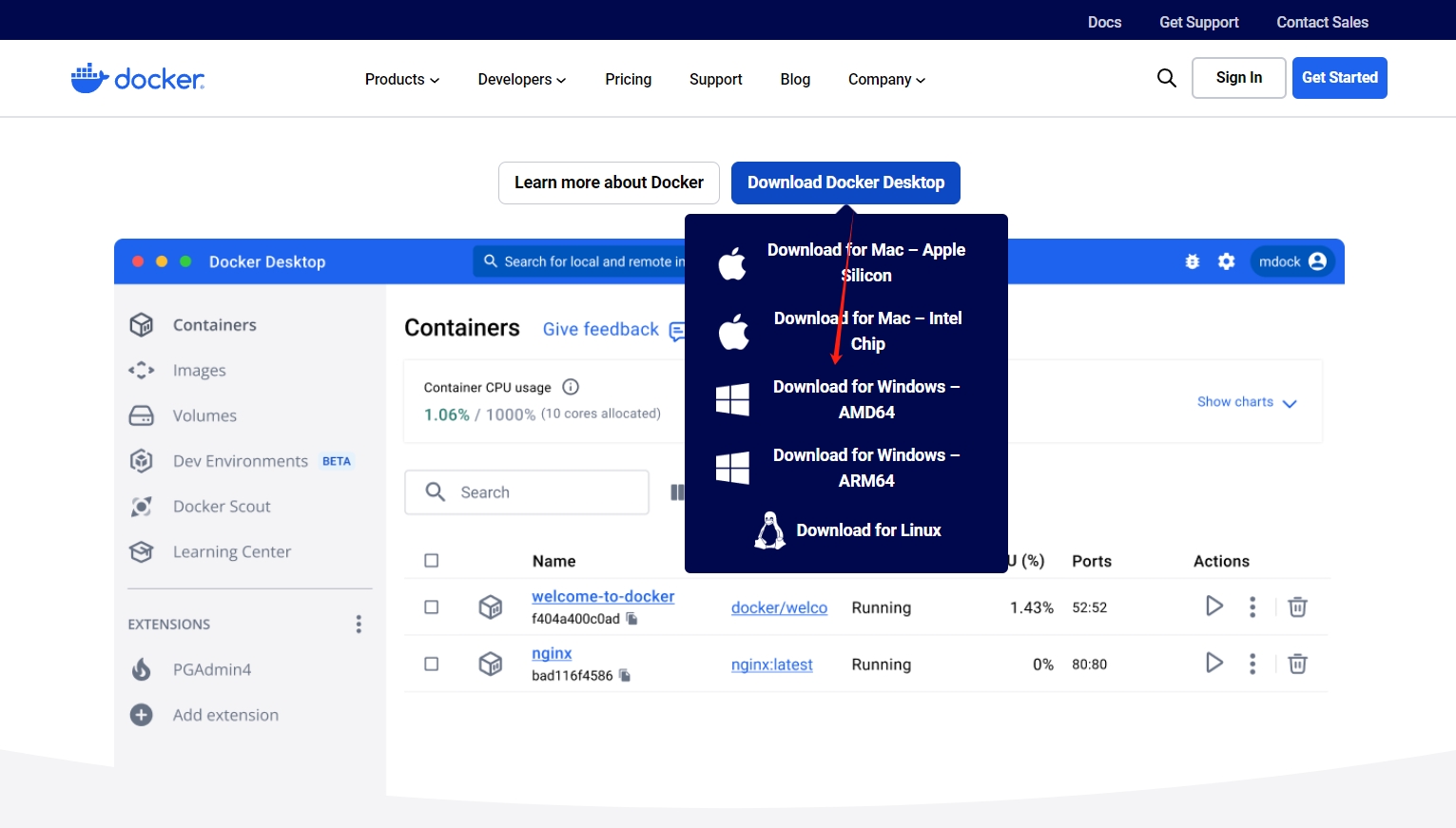Viewport: 1456px width, 828px height.
Task: Open the Pricing page
Action: (x=629, y=79)
